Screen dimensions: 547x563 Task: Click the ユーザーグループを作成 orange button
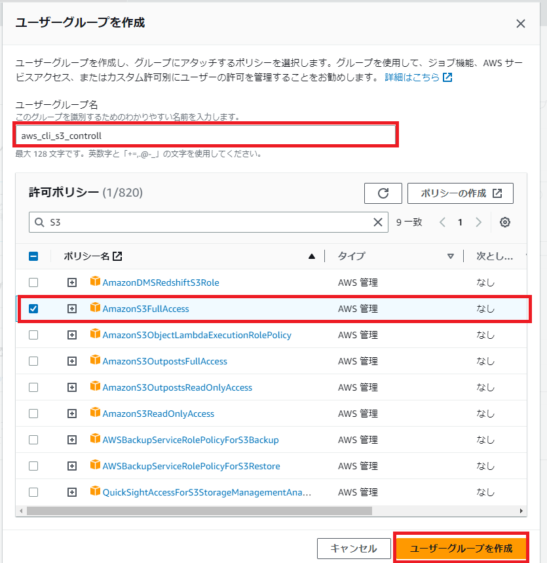tap(461, 548)
